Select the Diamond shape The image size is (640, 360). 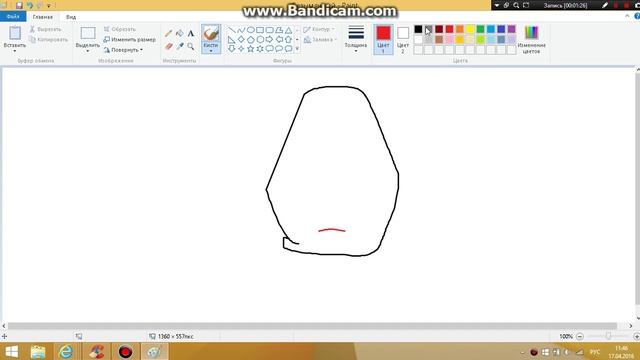pyautogui.click(x=241, y=40)
